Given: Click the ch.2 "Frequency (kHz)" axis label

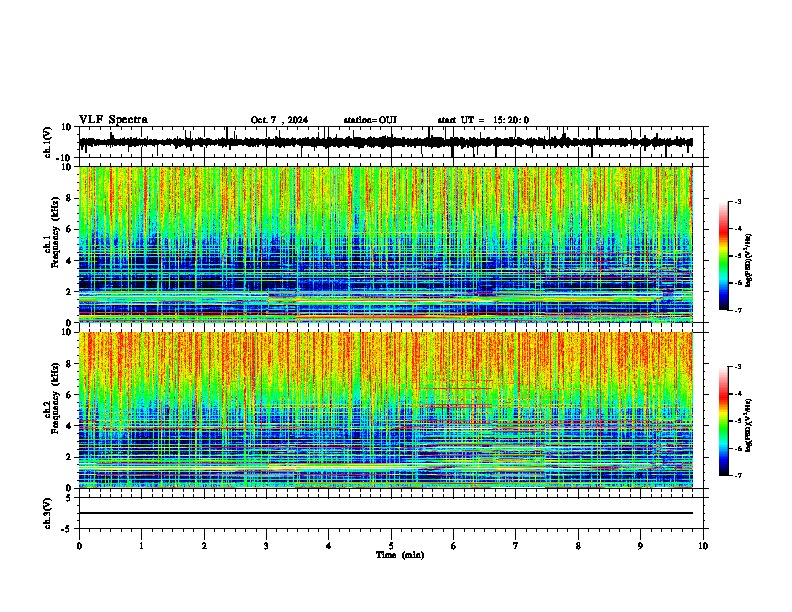Looking at the screenshot, I should 55,398.
